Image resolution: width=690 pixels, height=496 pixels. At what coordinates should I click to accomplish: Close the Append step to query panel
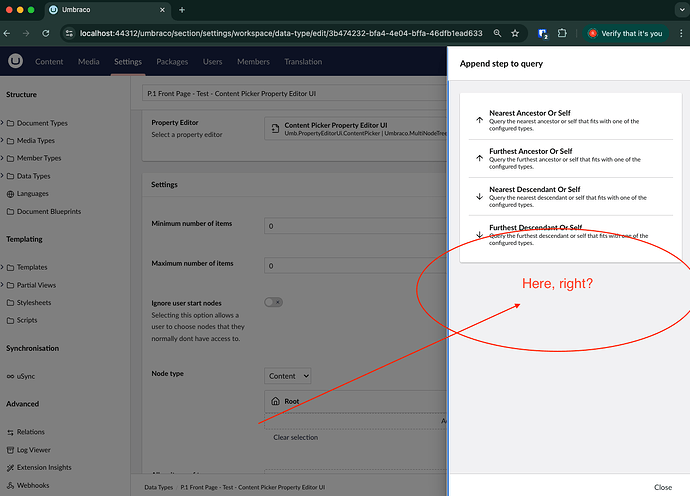pyautogui.click(x=663, y=487)
